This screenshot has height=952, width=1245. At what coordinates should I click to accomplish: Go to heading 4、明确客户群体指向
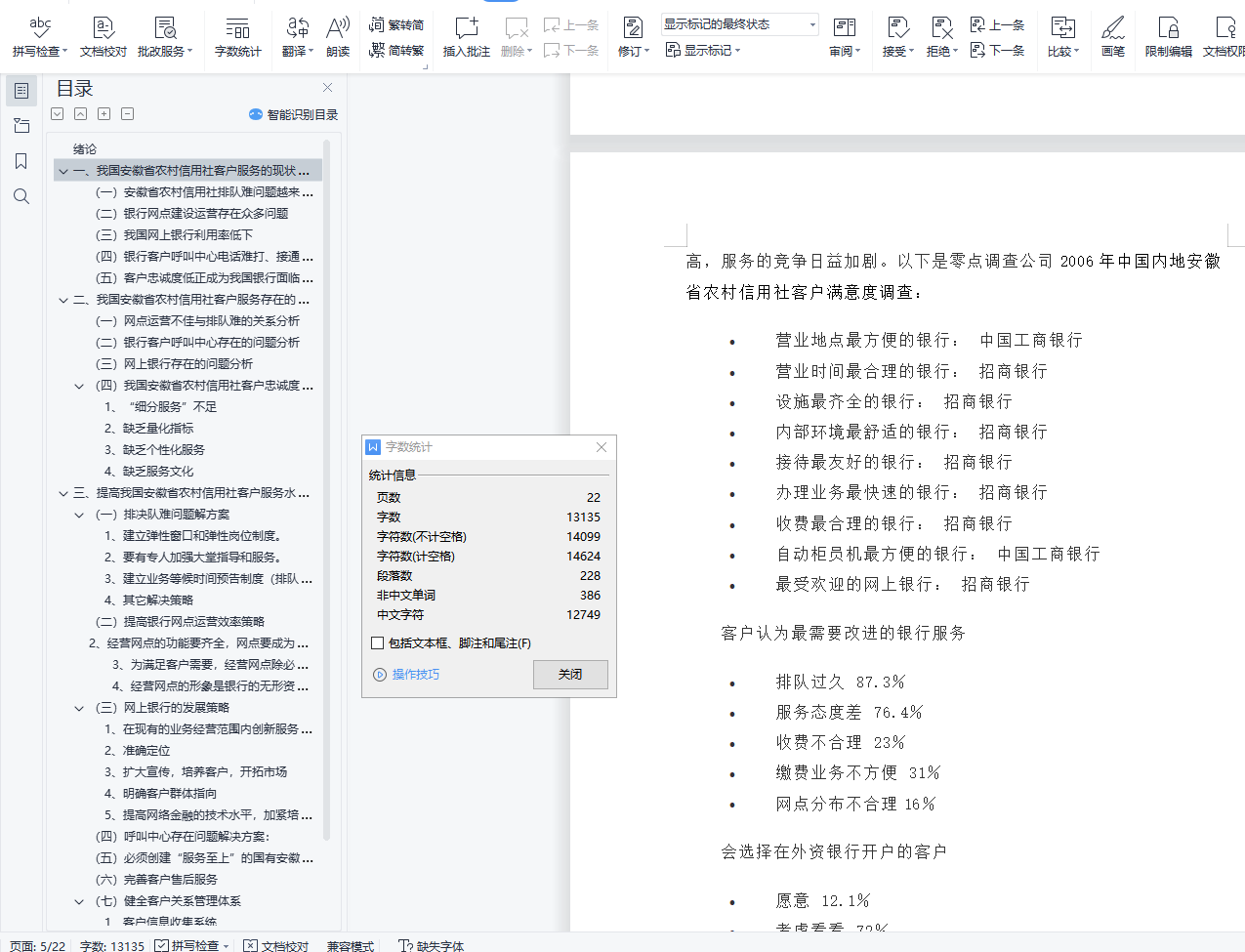pos(161,794)
